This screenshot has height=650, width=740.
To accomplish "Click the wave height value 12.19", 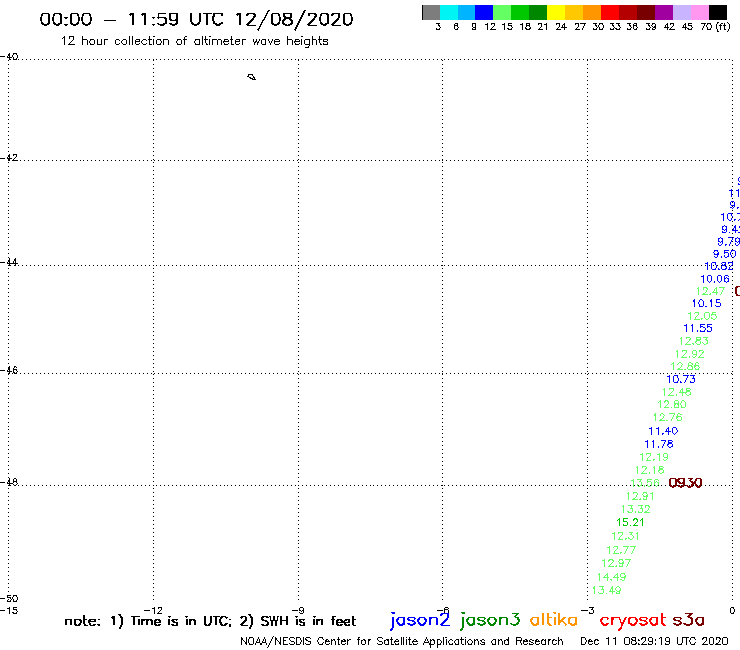I will pyautogui.click(x=654, y=457).
